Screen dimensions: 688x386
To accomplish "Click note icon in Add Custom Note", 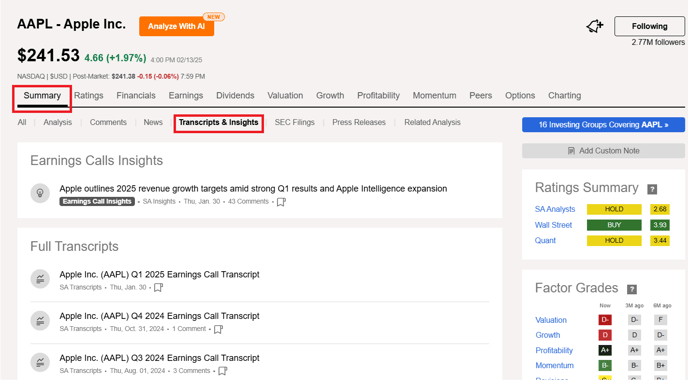I will point(571,151).
